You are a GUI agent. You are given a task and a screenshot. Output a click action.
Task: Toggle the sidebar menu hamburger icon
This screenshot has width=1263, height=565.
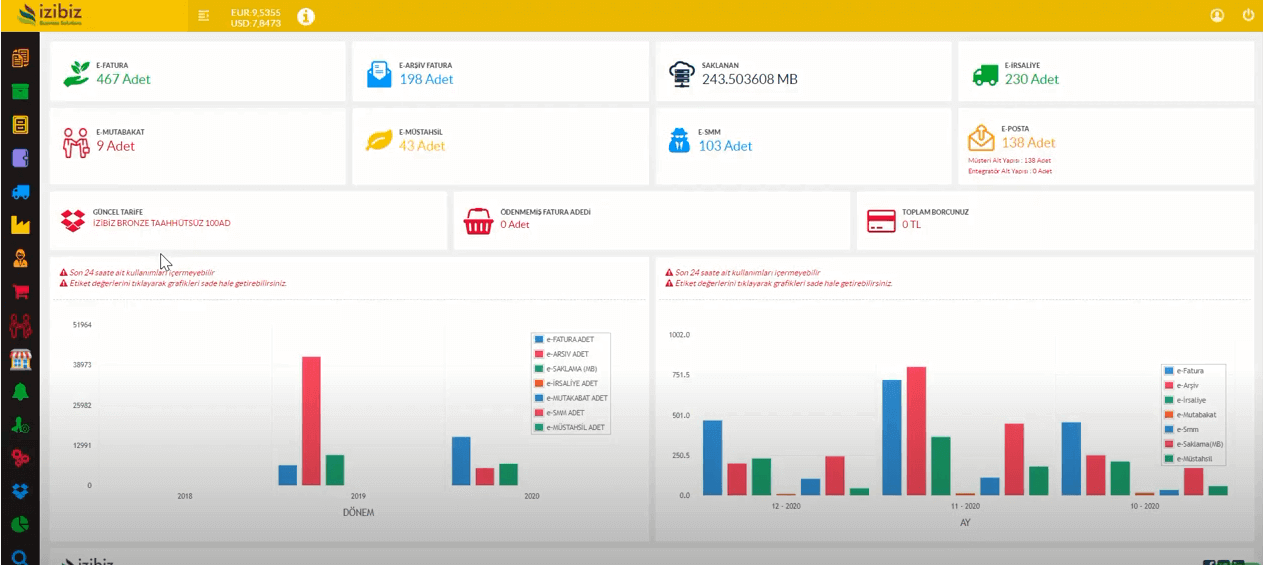[x=204, y=16]
